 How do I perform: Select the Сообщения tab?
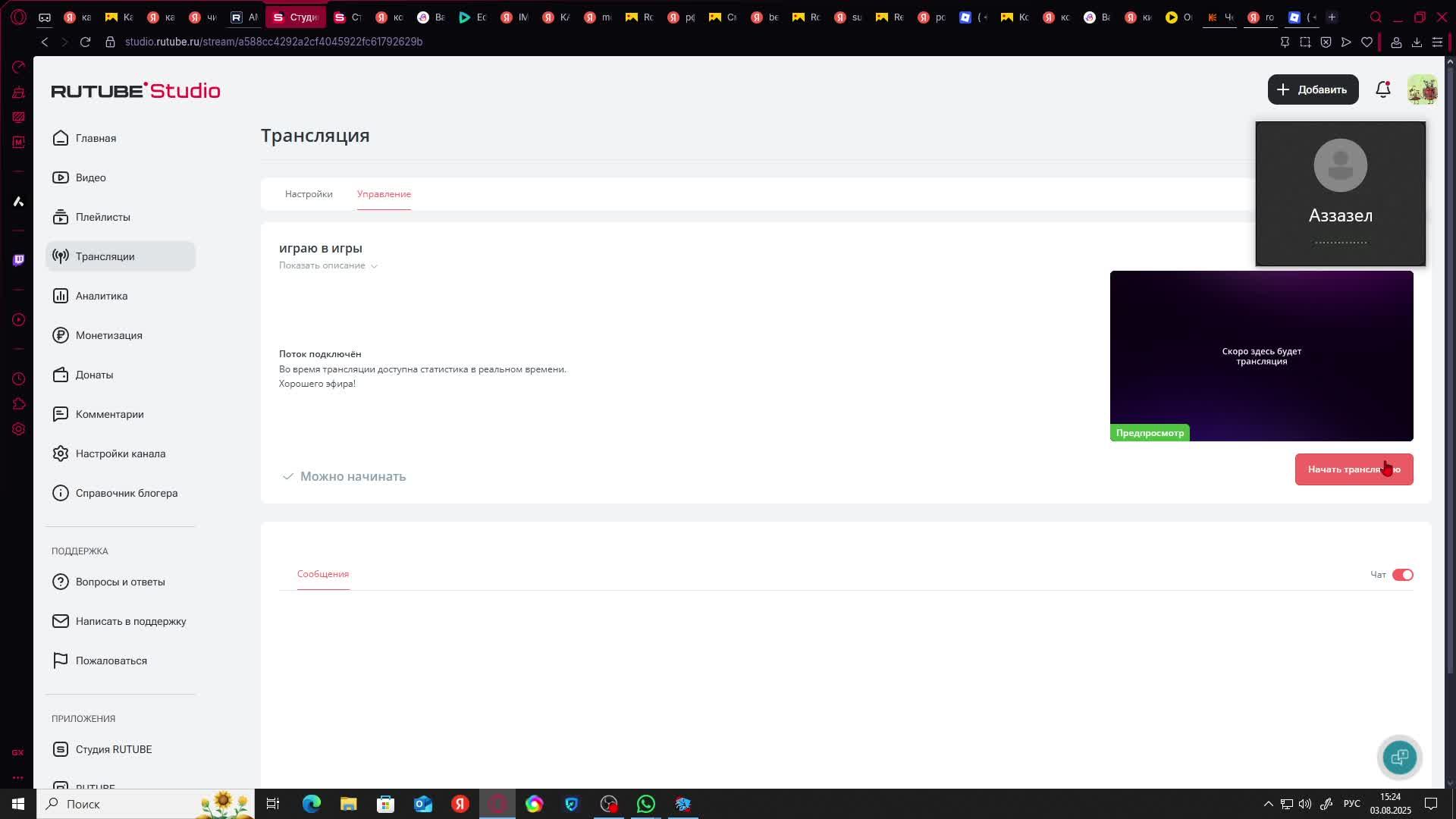click(323, 574)
